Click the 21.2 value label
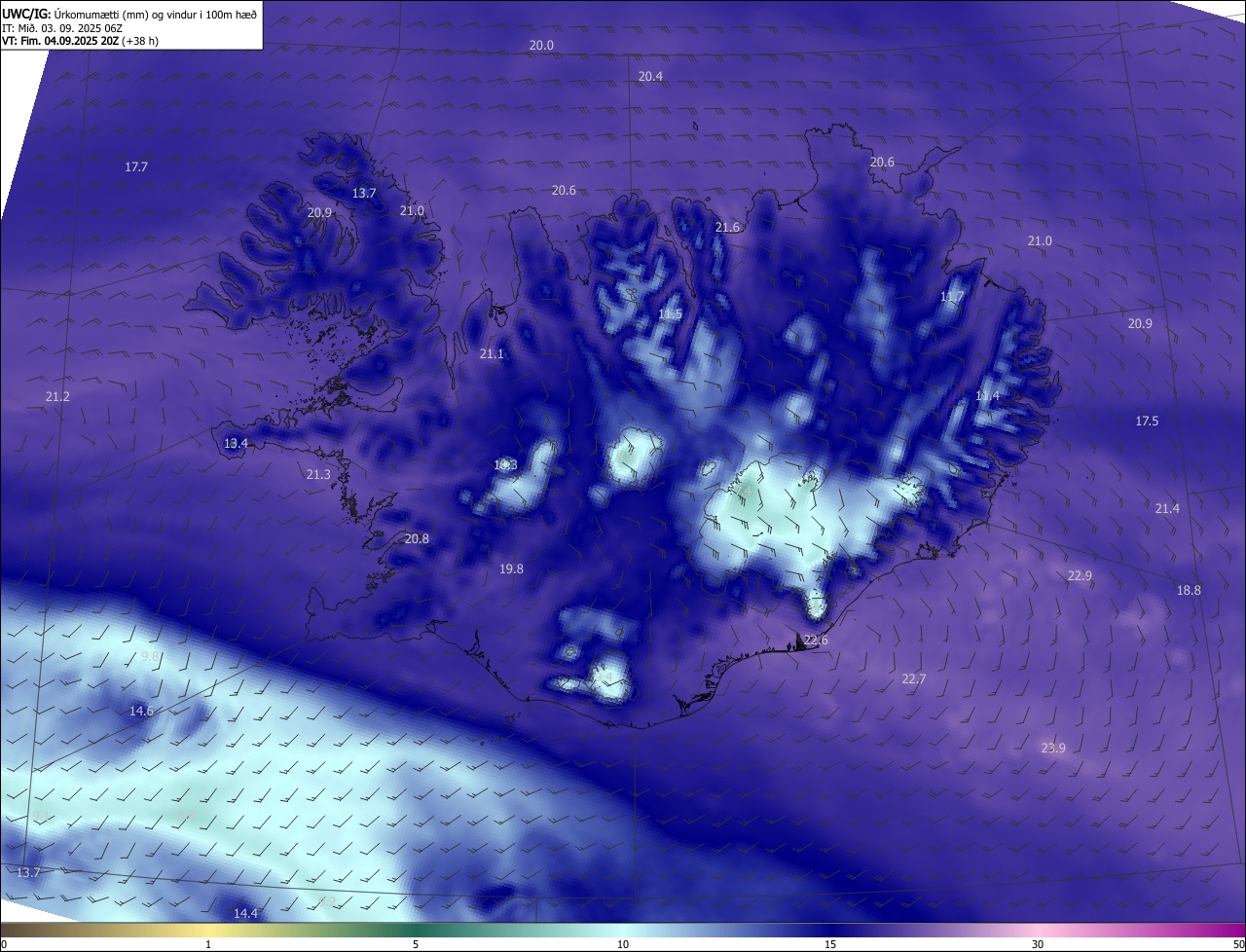Viewport: 1246px width, 952px height. 57,397
